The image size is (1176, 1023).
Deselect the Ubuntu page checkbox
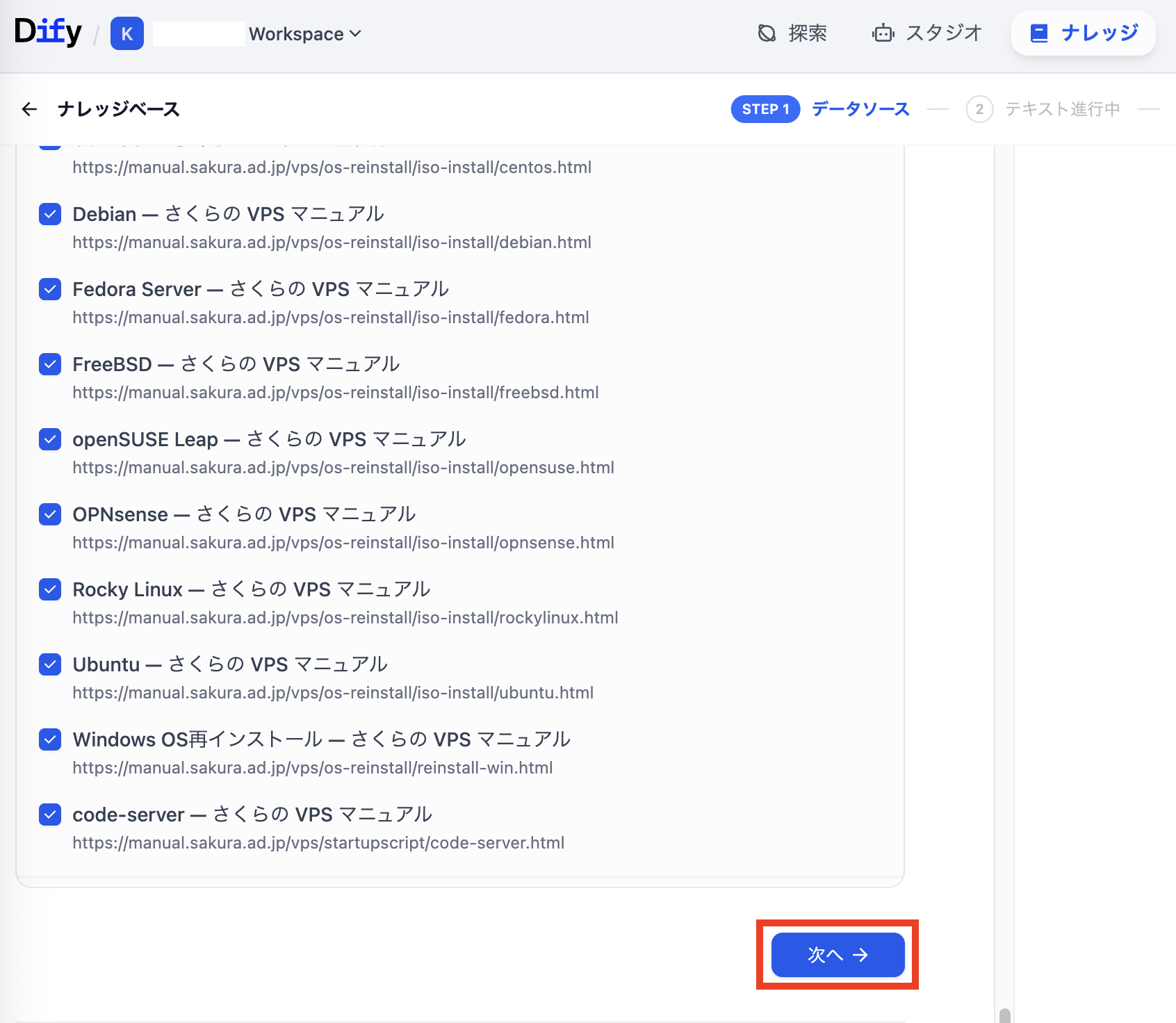tap(50, 664)
